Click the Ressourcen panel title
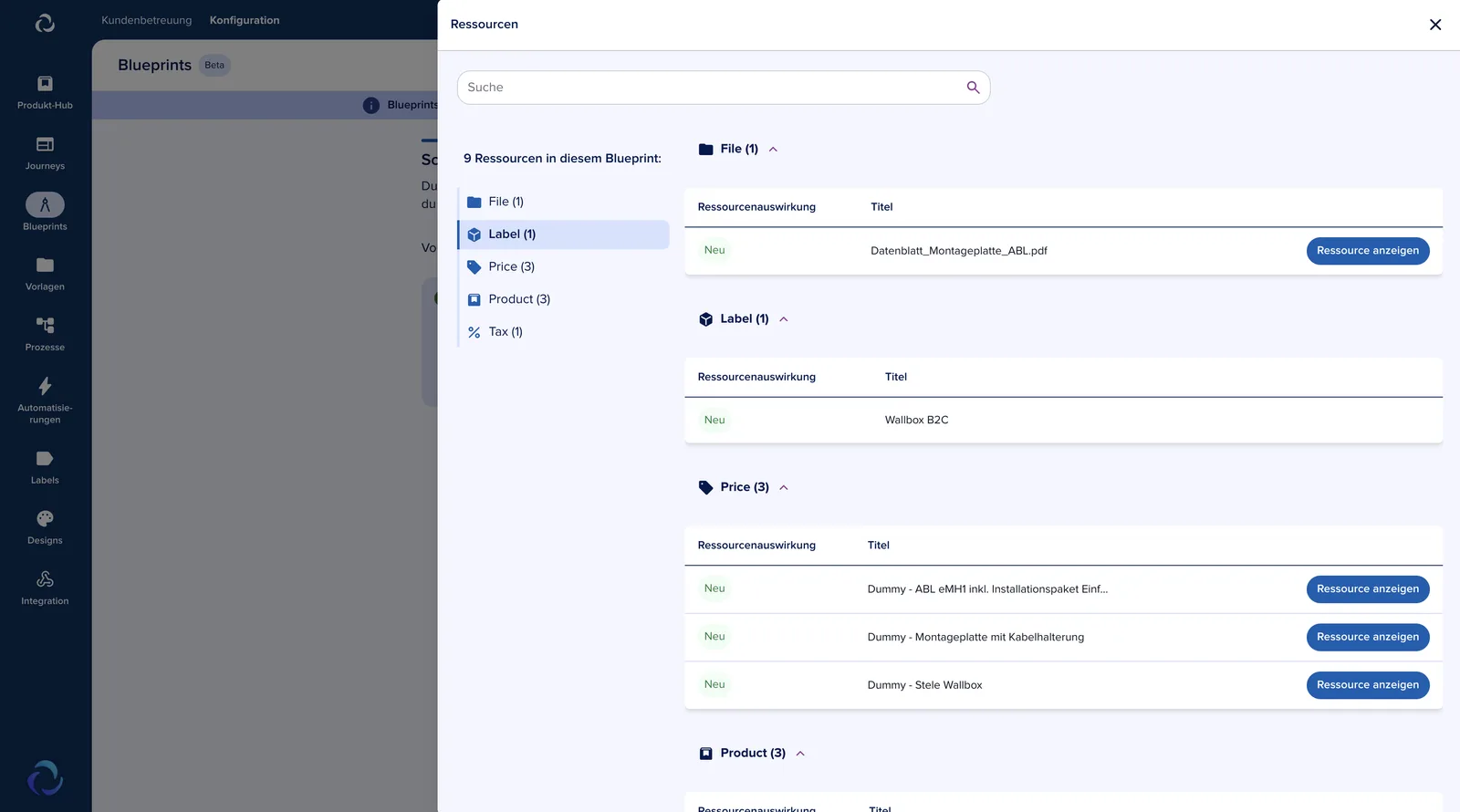 click(485, 25)
